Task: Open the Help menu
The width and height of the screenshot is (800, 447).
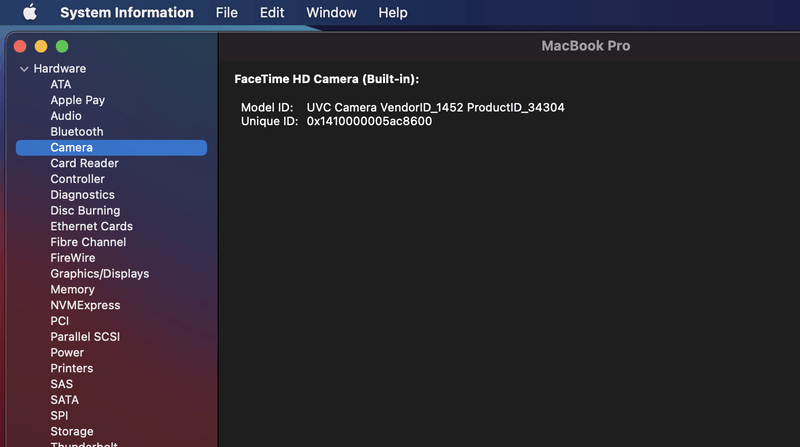Action: [x=392, y=12]
